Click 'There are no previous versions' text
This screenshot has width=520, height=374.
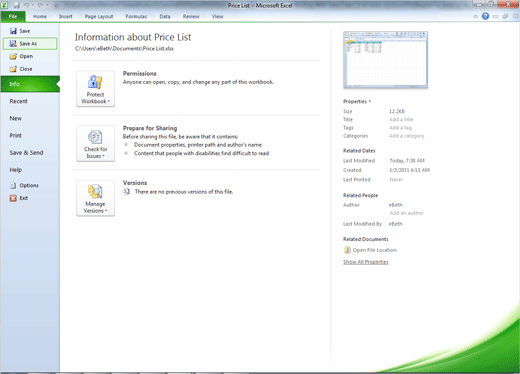pos(184,192)
